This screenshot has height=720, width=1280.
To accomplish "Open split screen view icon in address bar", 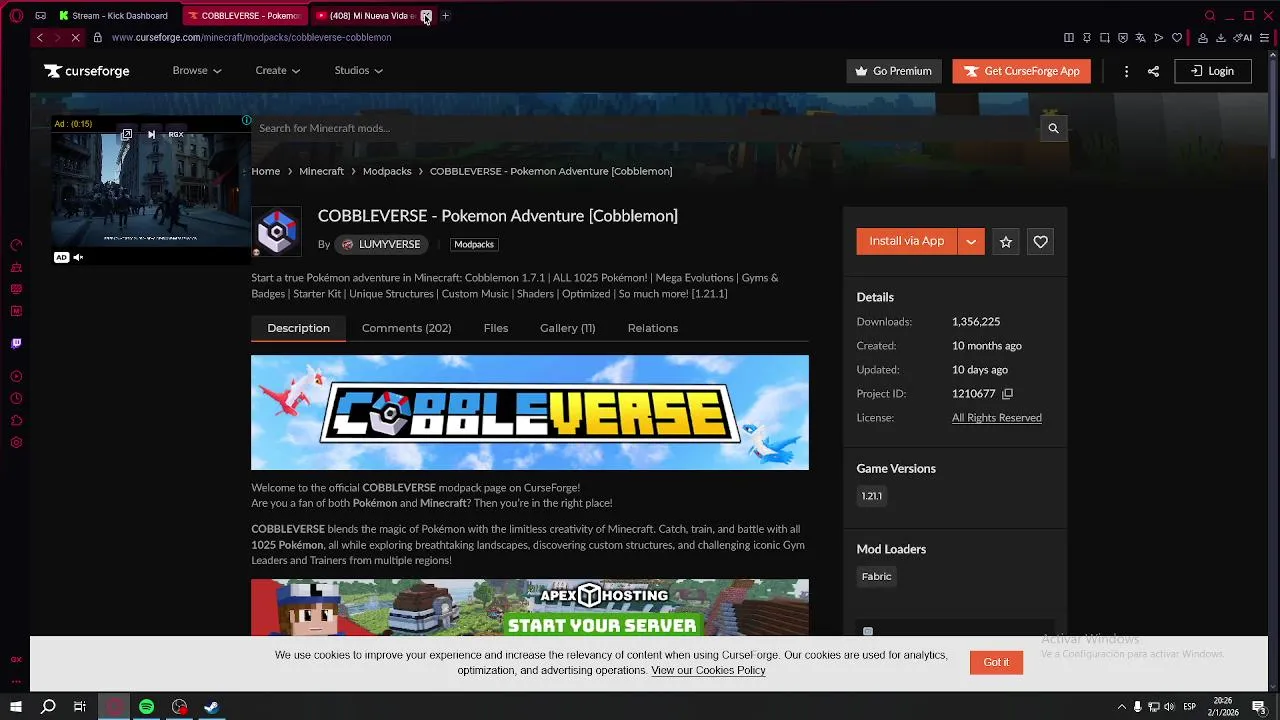I will [1069, 38].
